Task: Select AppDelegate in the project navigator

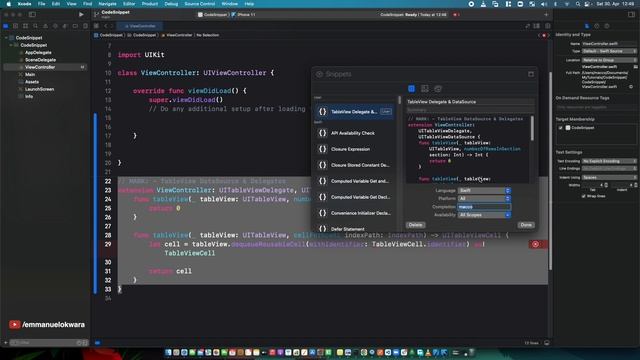Action: click(x=38, y=52)
